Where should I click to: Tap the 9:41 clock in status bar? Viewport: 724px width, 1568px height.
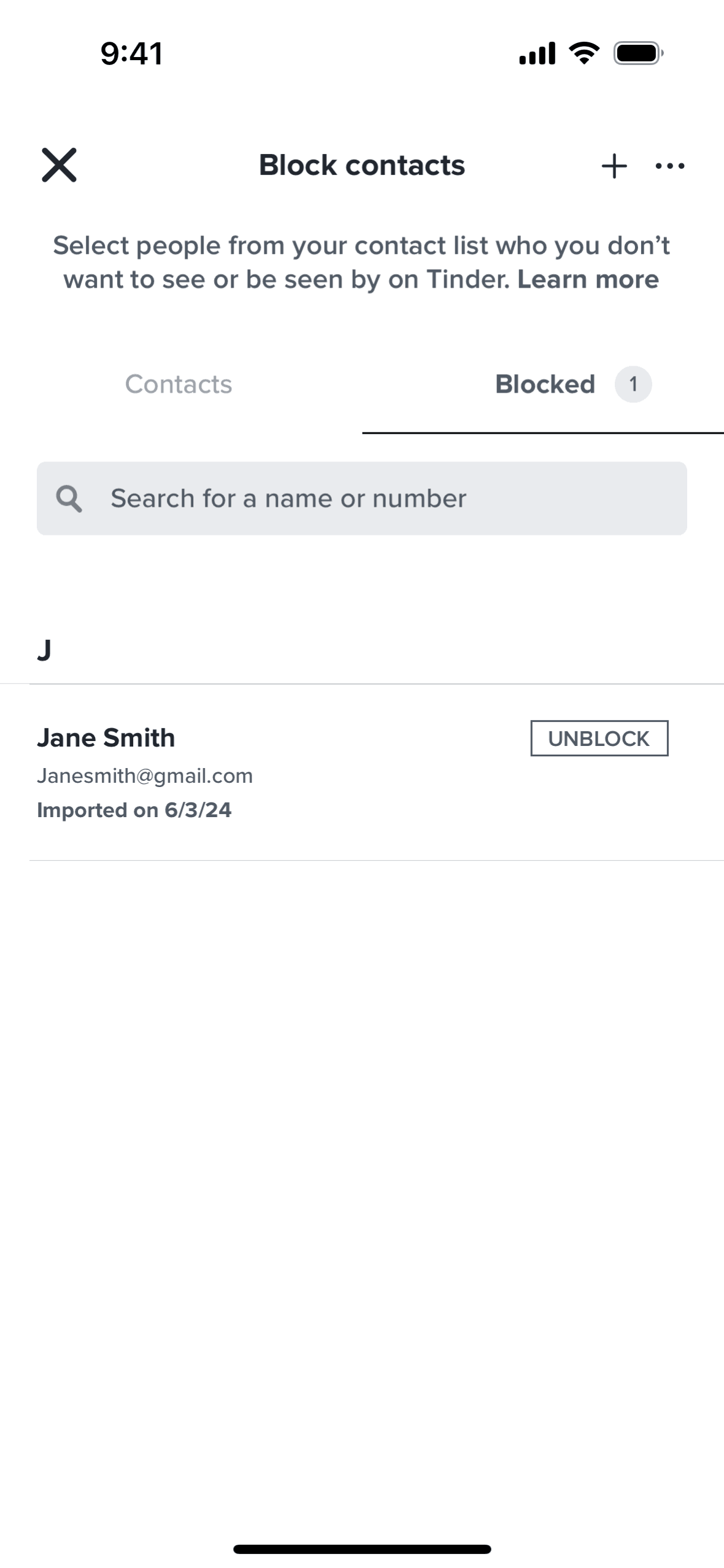[132, 53]
